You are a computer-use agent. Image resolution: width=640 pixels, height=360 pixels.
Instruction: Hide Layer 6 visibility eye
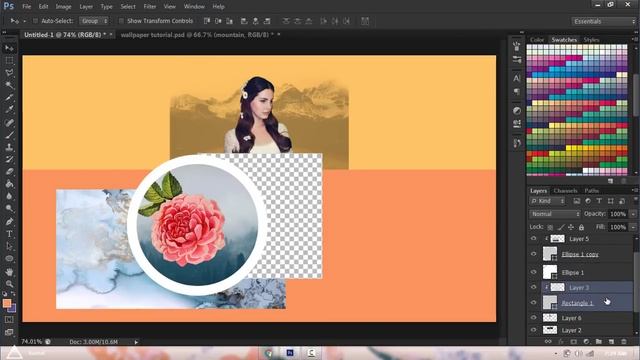(x=533, y=318)
